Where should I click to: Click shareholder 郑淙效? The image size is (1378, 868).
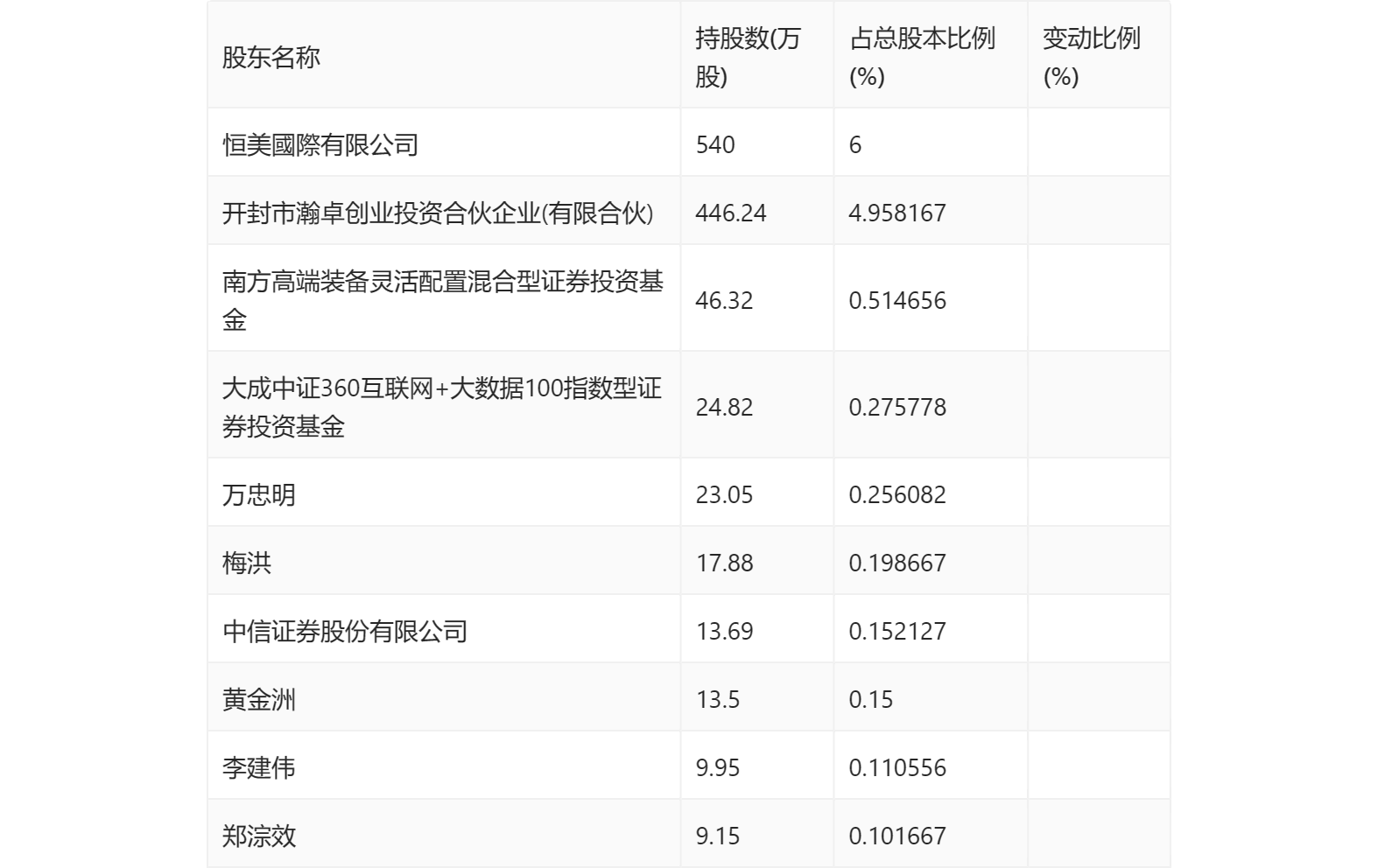259,836
